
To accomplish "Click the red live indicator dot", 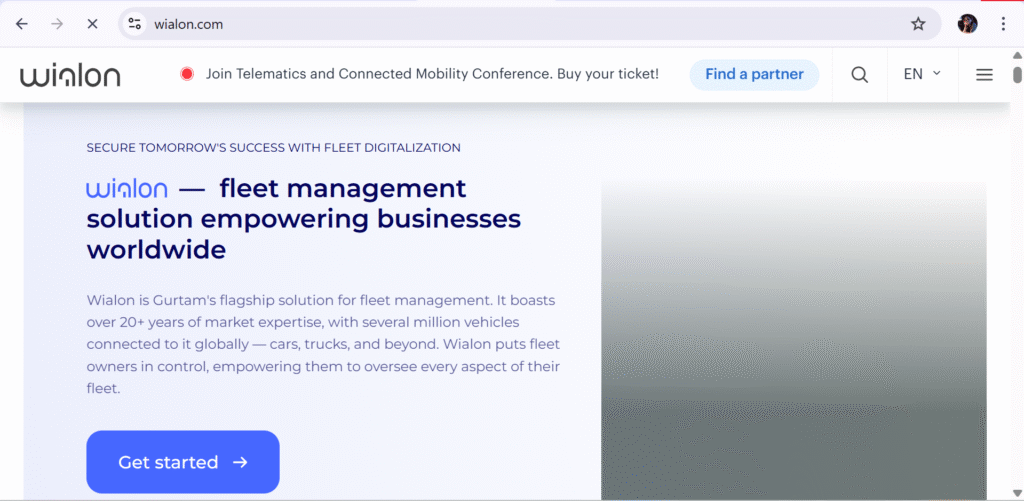I will (x=187, y=74).
